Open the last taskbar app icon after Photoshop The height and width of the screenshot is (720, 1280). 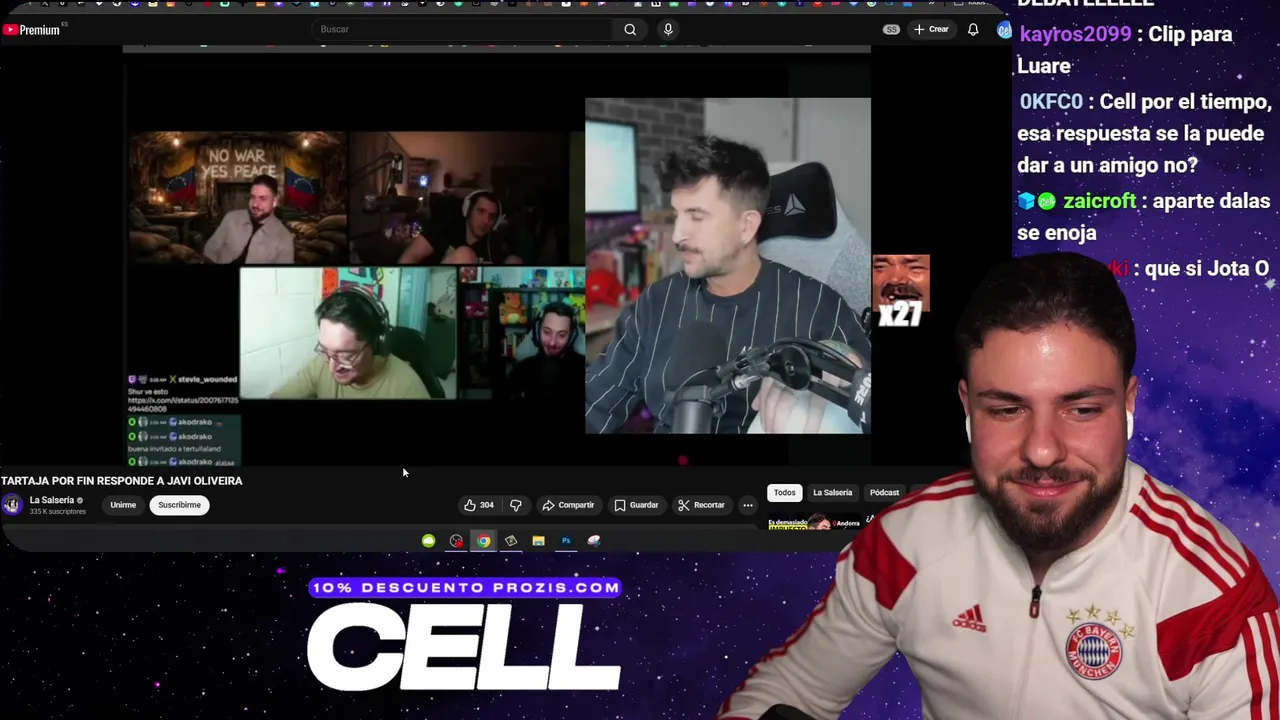pyautogui.click(x=594, y=541)
